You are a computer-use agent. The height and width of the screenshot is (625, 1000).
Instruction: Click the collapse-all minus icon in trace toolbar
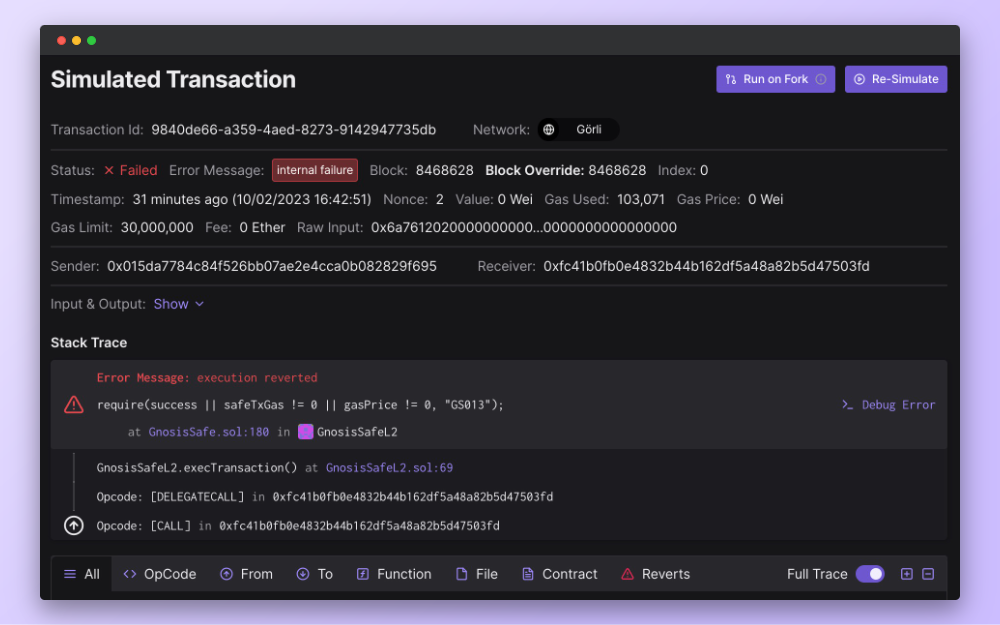[928, 574]
